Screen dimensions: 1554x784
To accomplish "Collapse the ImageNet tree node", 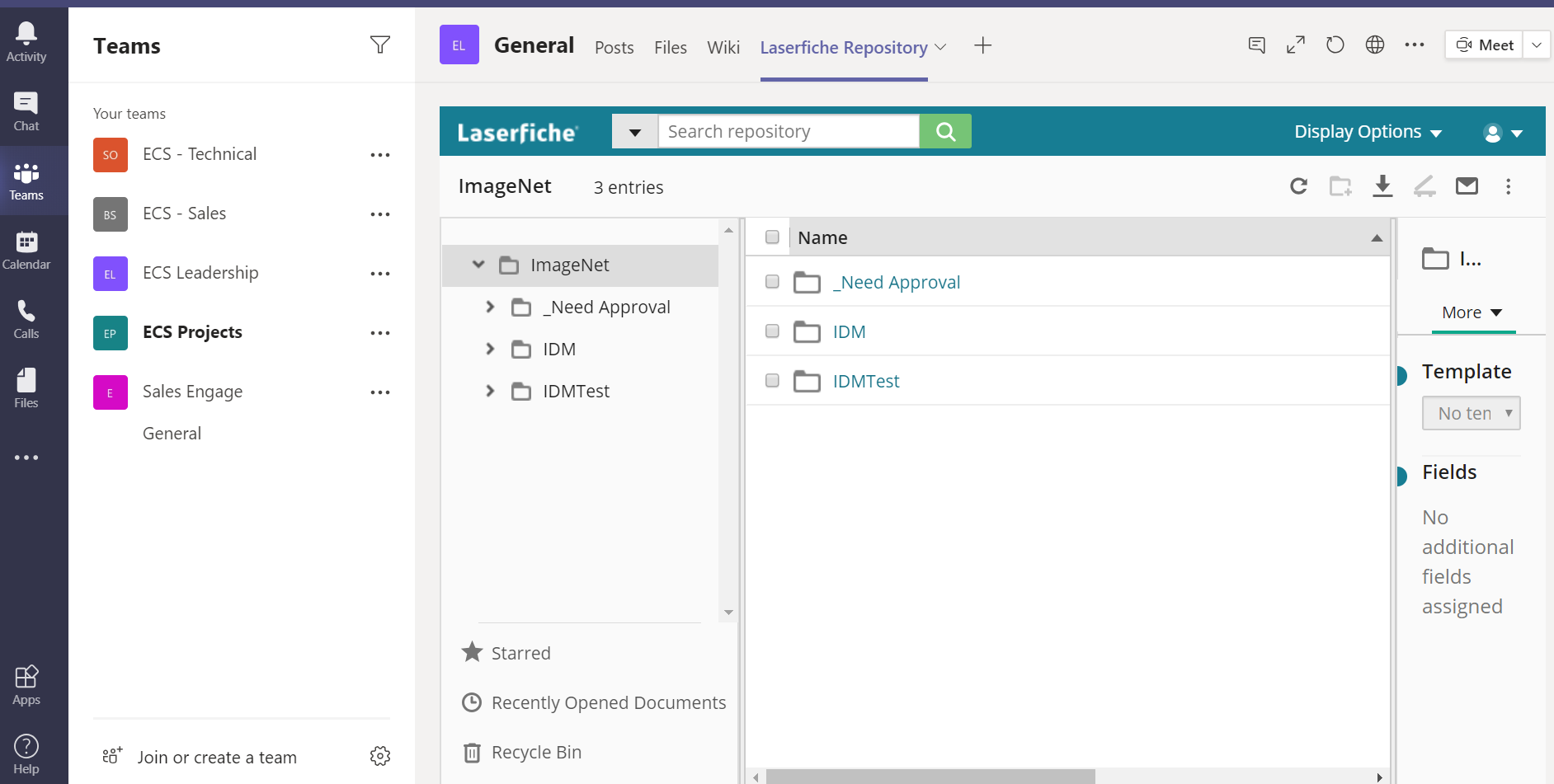I will click(x=478, y=265).
